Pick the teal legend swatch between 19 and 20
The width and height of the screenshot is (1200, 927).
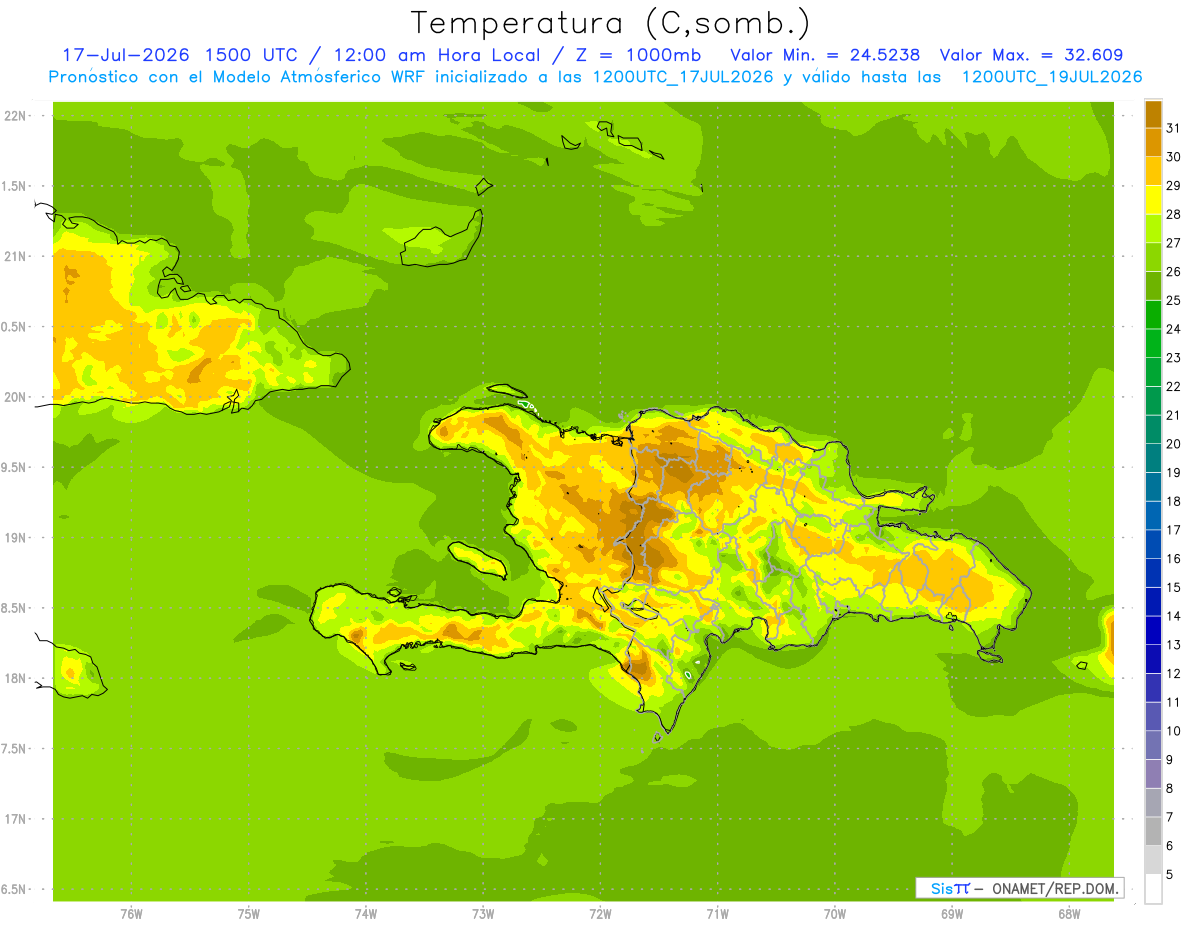click(1153, 458)
